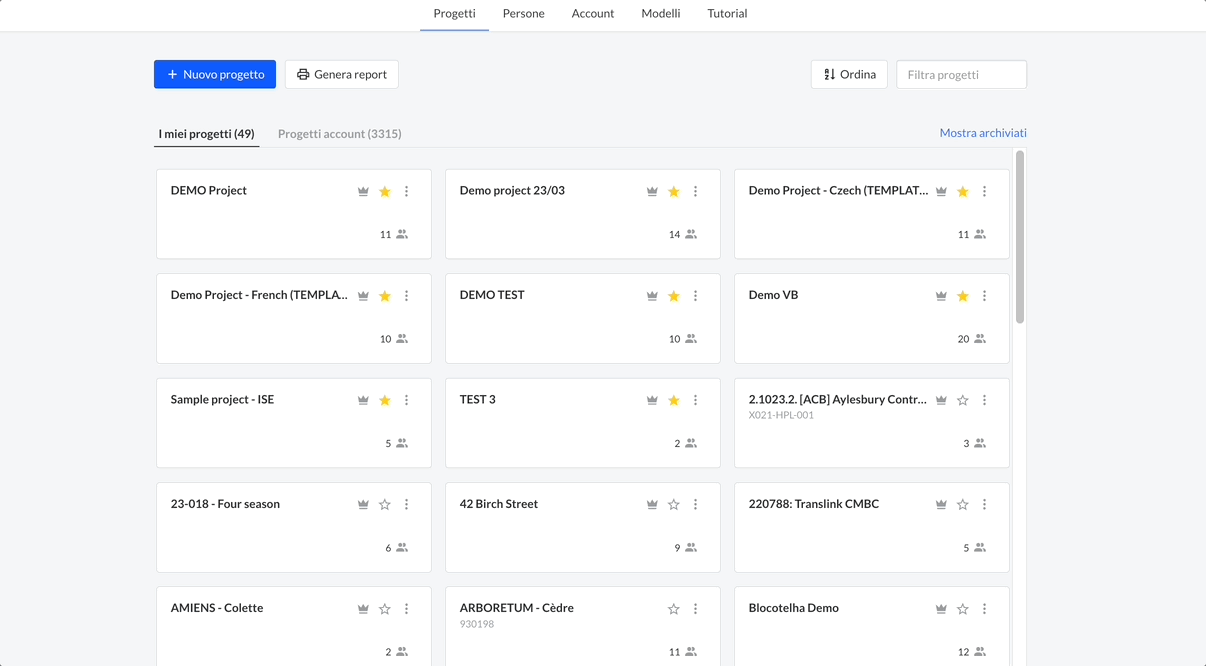
Task: Open kebab menu for Demo Project - Czech
Action: coord(985,191)
